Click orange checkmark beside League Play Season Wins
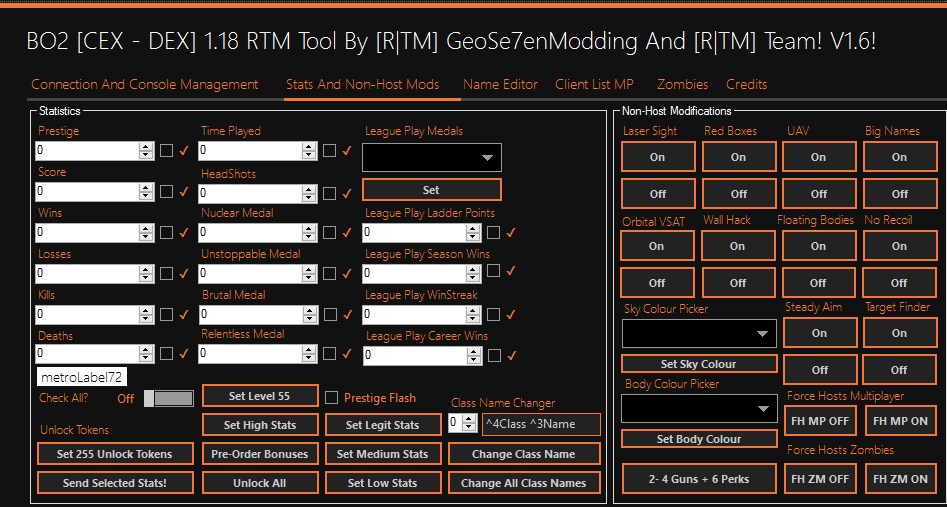This screenshot has width=947, height=507. tap(511, 271)
